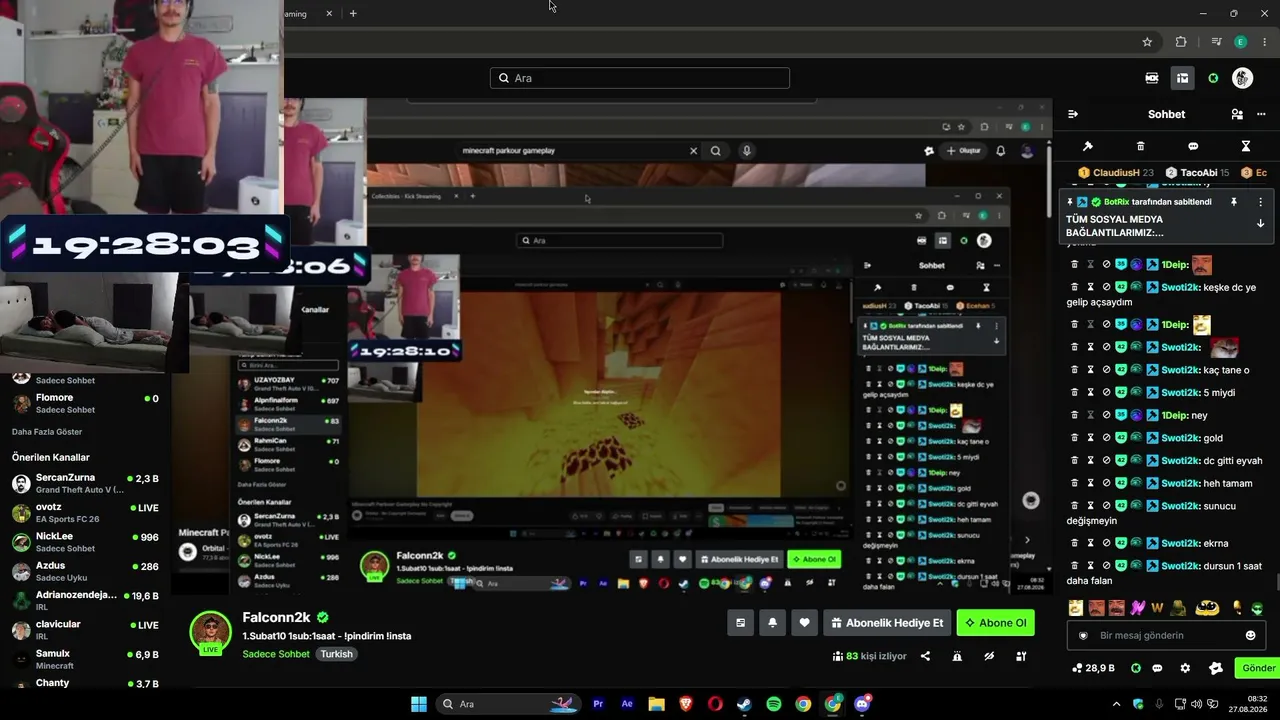Viewport: 1280px width, 720px height.
Task: Ban the sender of the 'gold' message
Action: [1107, 438]
